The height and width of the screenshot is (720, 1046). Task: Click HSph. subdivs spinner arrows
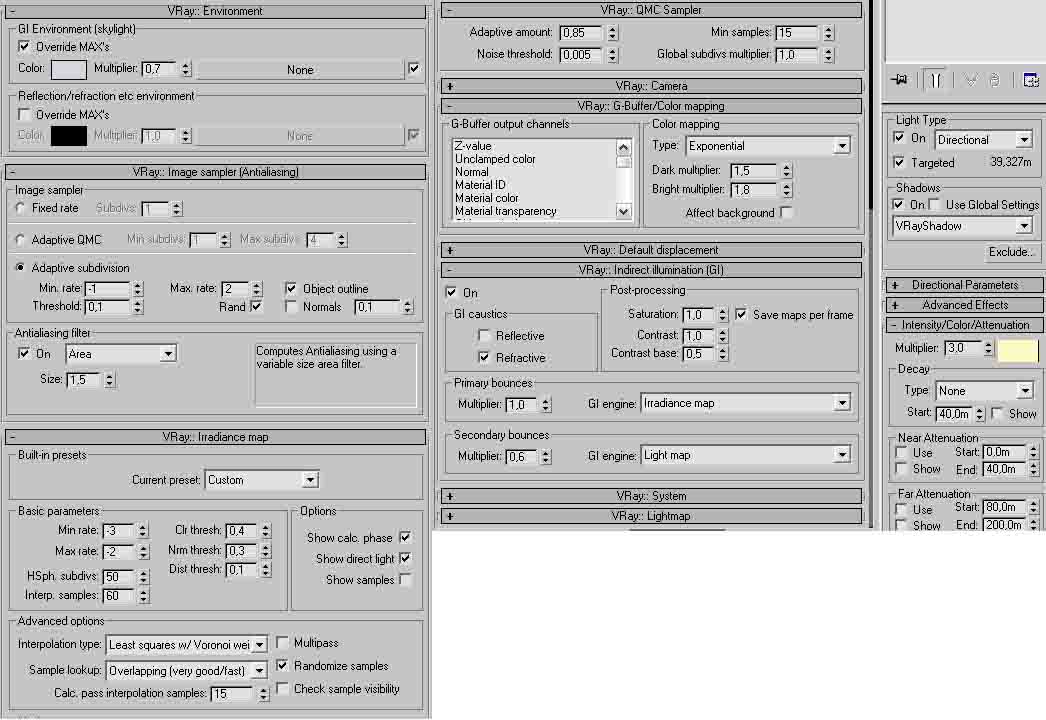pyautogui.click(x=143, y=577)
